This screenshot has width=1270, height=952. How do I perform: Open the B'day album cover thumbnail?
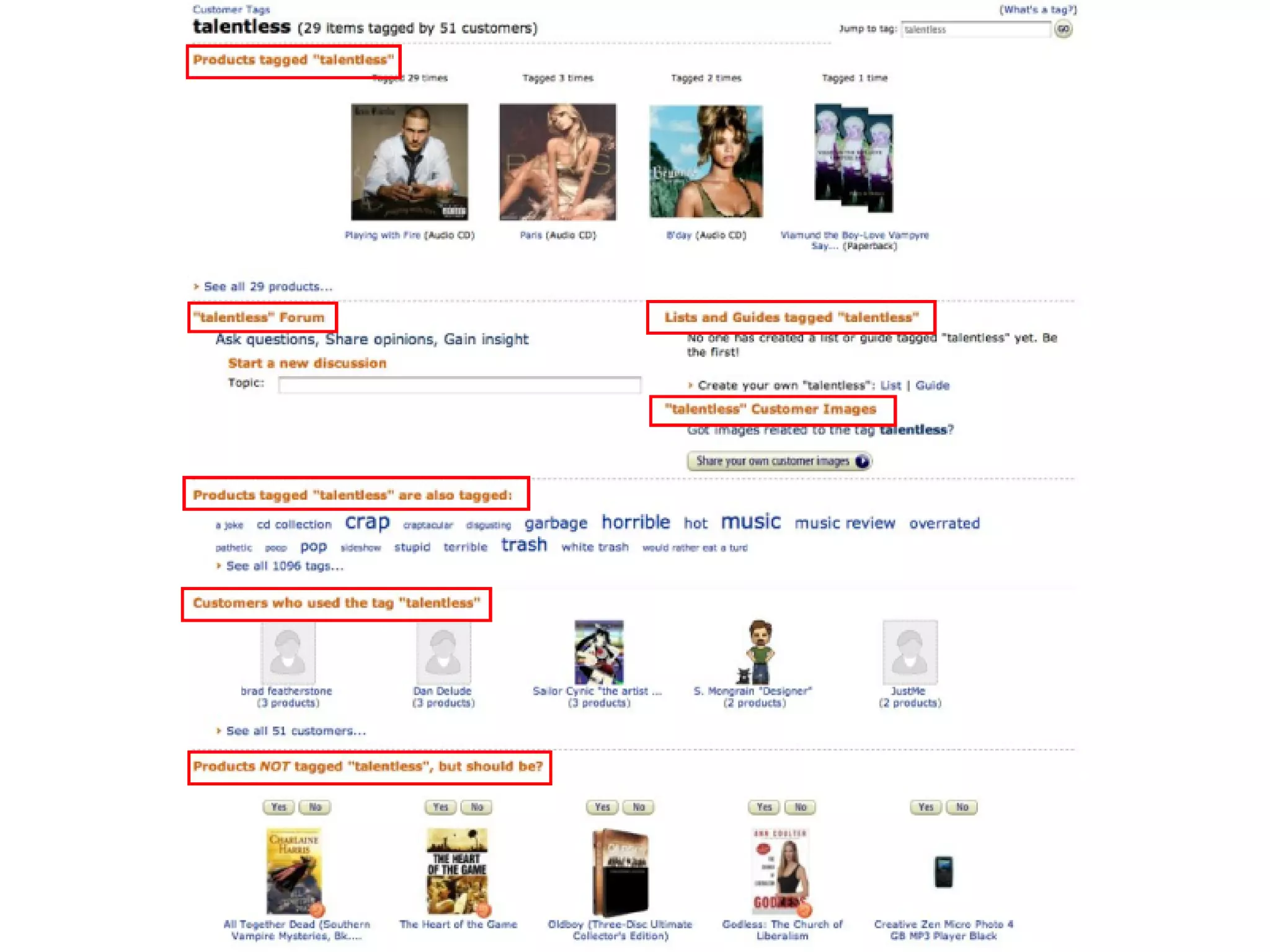[x=706, y=161]
